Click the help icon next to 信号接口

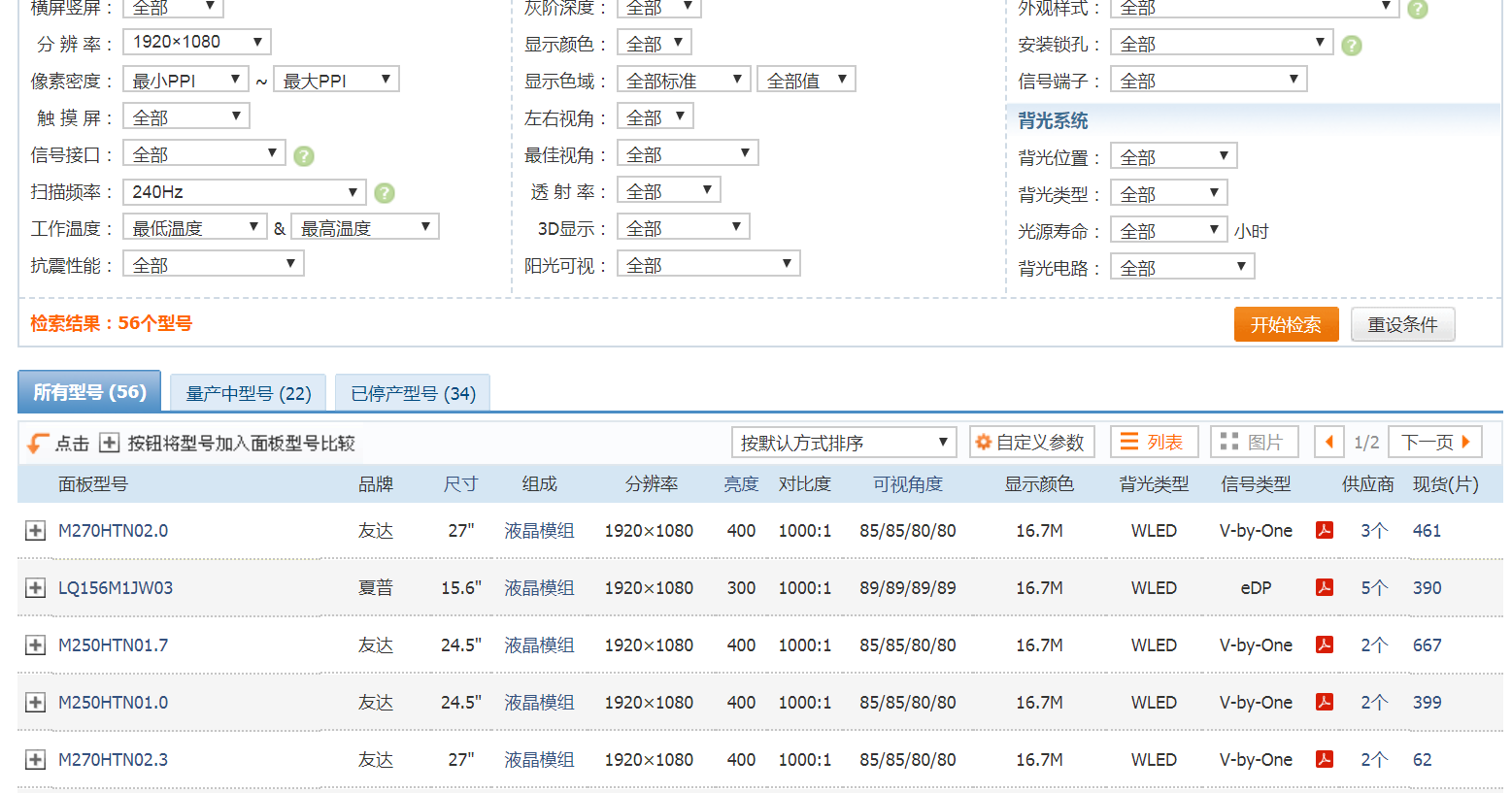304,156
